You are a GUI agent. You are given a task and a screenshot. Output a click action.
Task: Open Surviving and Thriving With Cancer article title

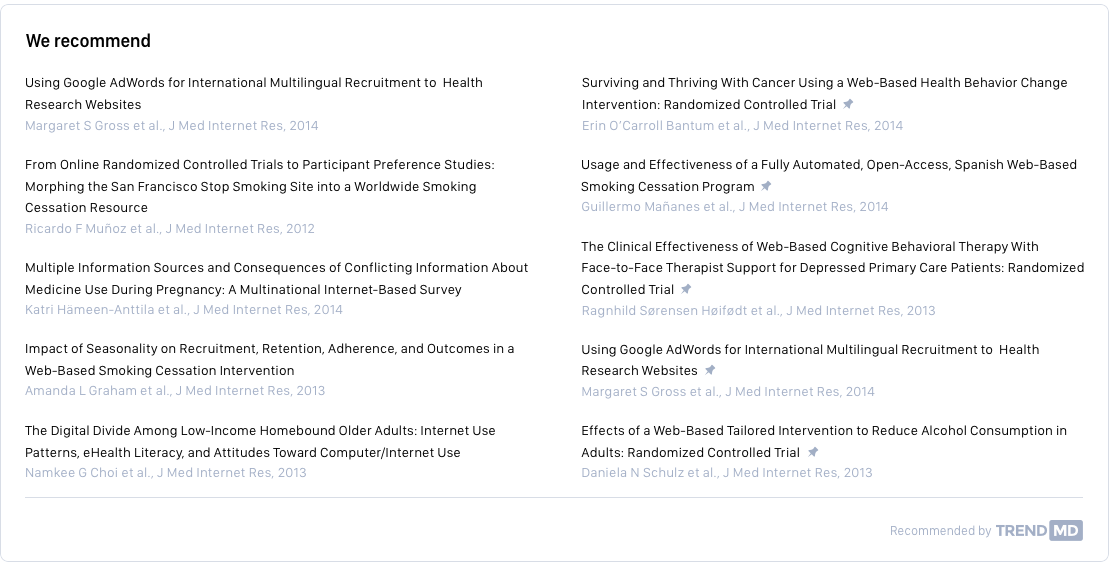[x=824, y=93]
